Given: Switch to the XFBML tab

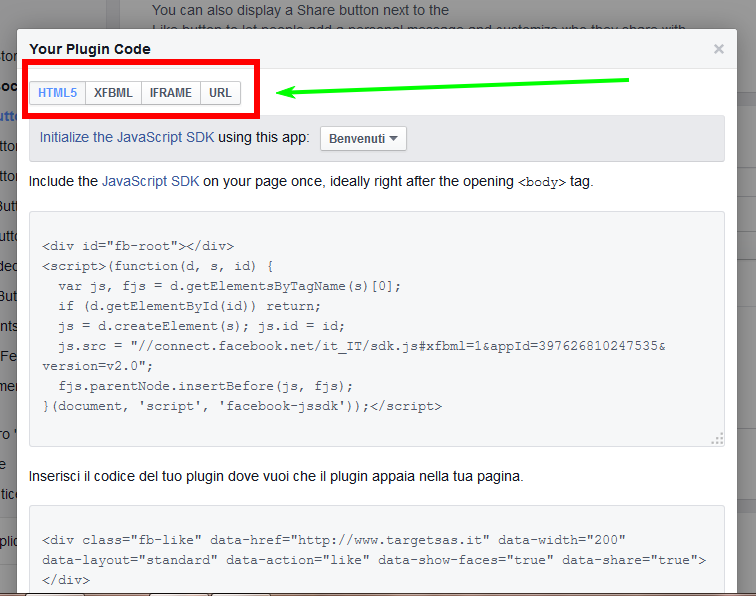Looking at the screenshot, I should 113,93.
